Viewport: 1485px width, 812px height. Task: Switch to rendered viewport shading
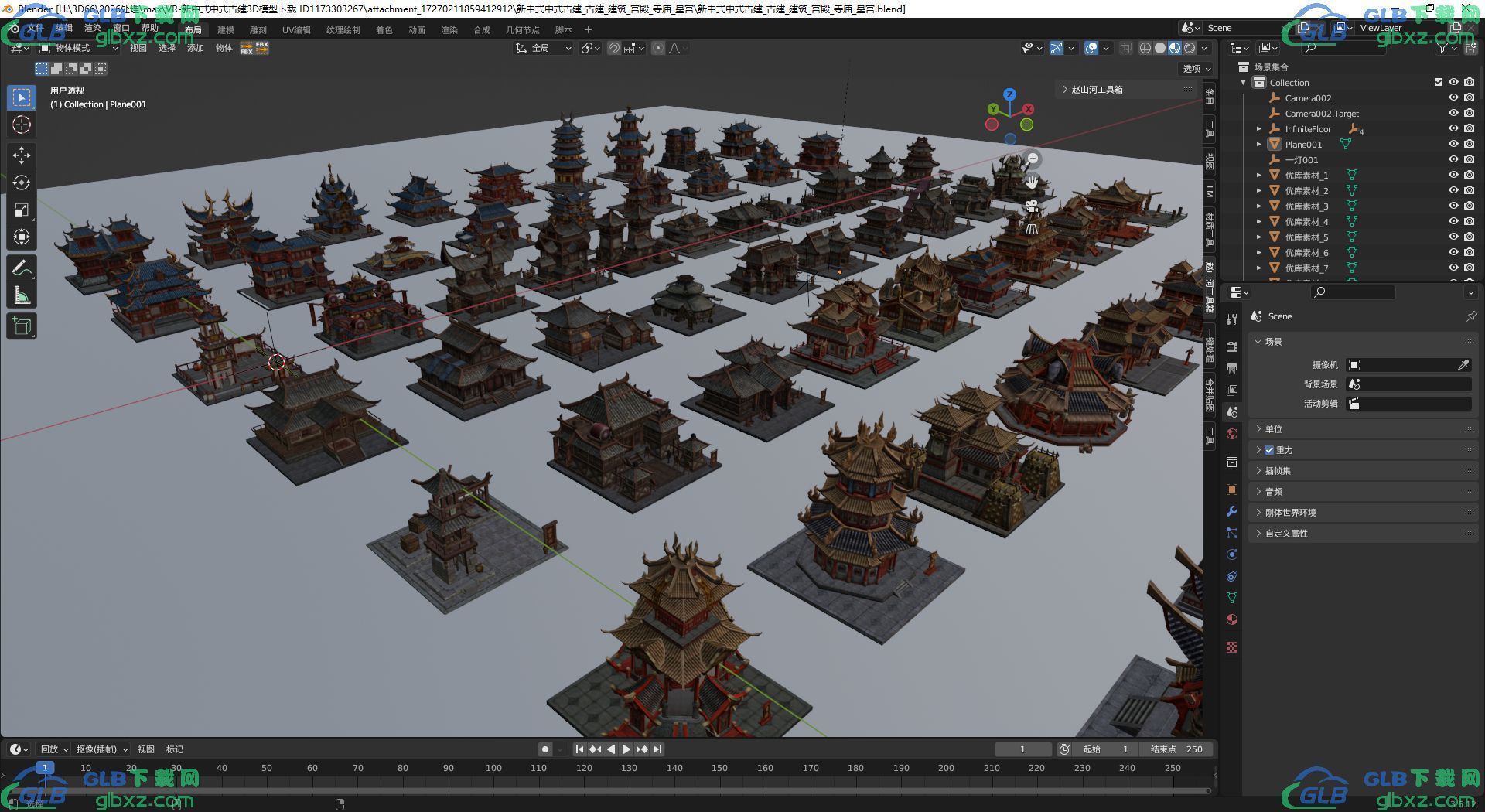pyautogui.click(x=1190, y=48)
